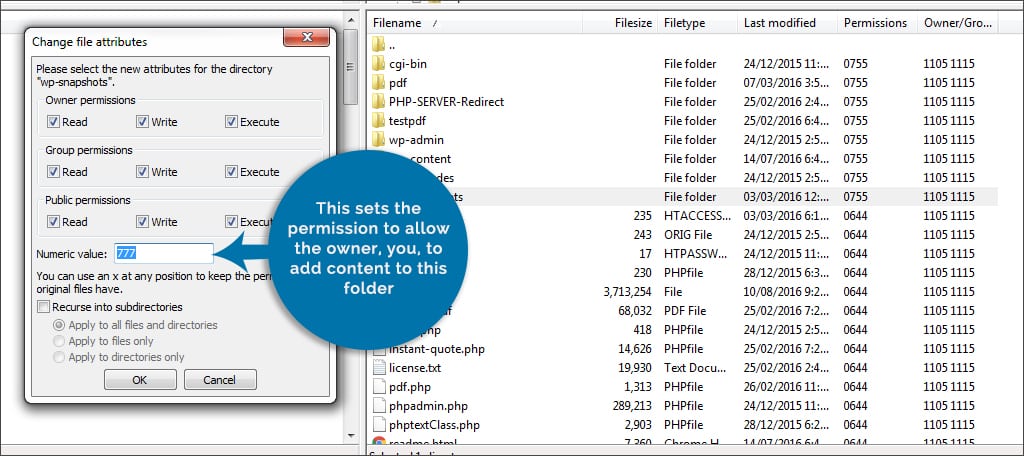Click the ORIG File filetype cell
1024x456 pixels.
(x=688, y=235)
